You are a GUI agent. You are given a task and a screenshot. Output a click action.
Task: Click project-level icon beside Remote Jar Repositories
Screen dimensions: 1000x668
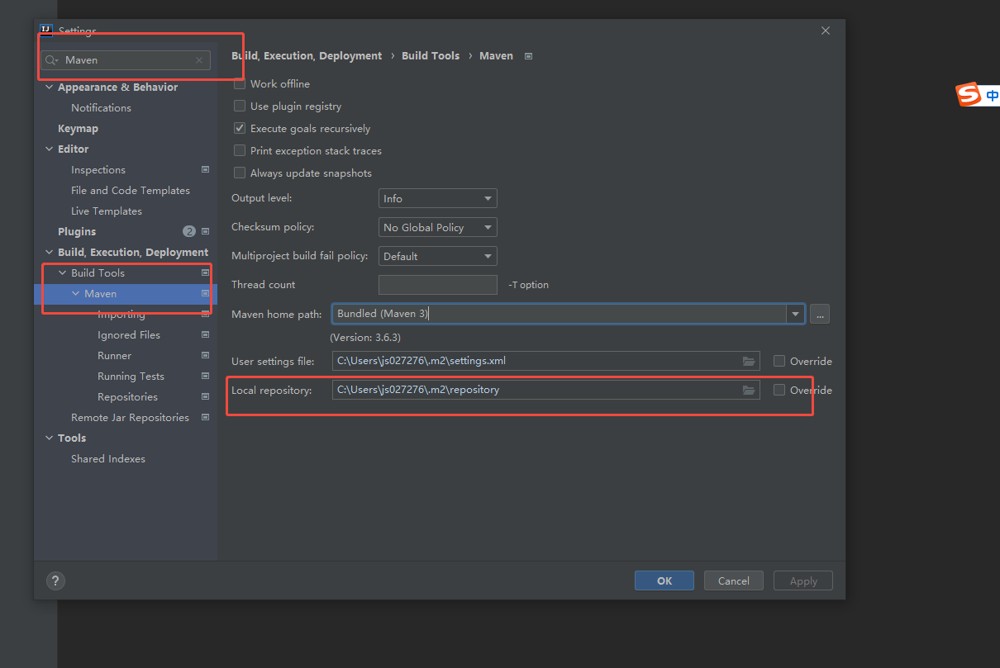point(205,417)
